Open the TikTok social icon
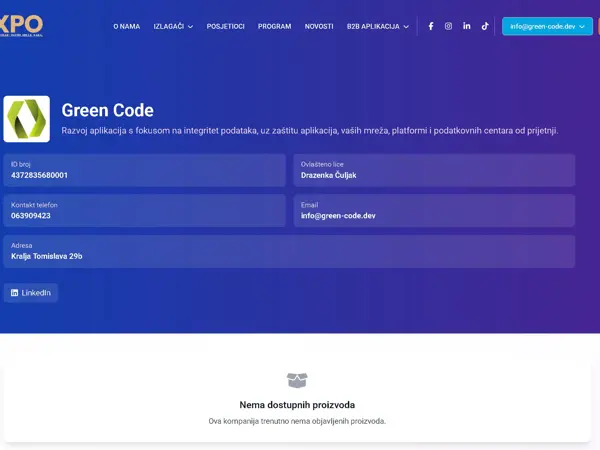This screenshot has height=450, width=600. coord(485,26)
